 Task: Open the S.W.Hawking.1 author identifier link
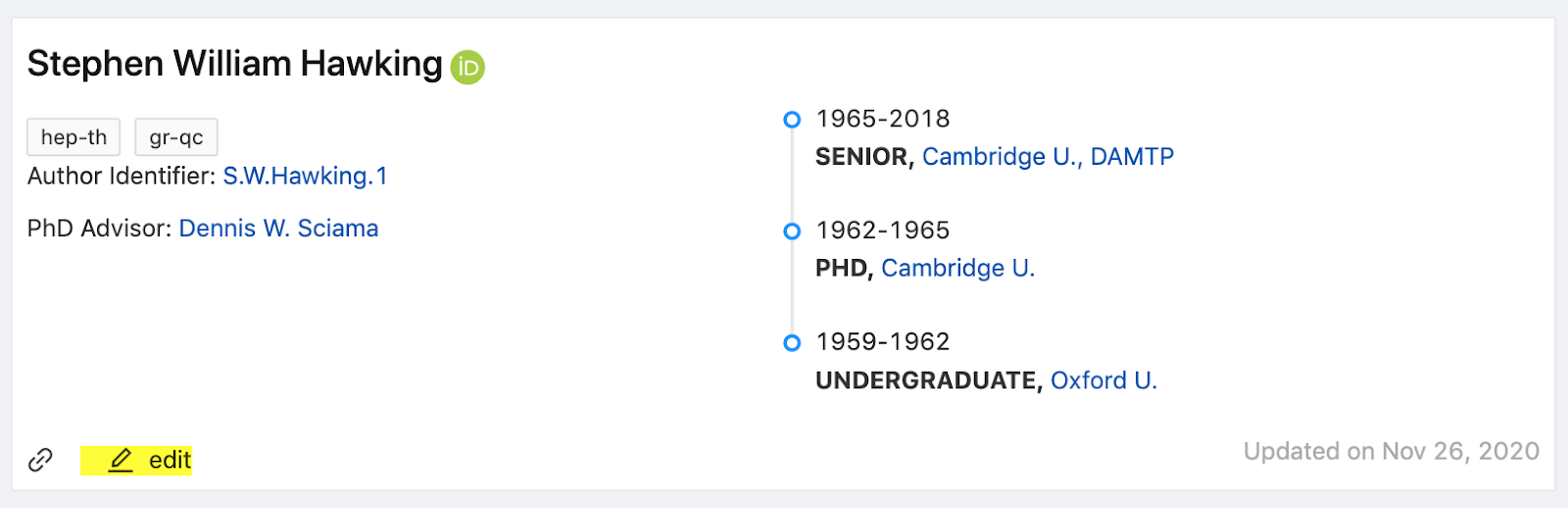point(305,177)
